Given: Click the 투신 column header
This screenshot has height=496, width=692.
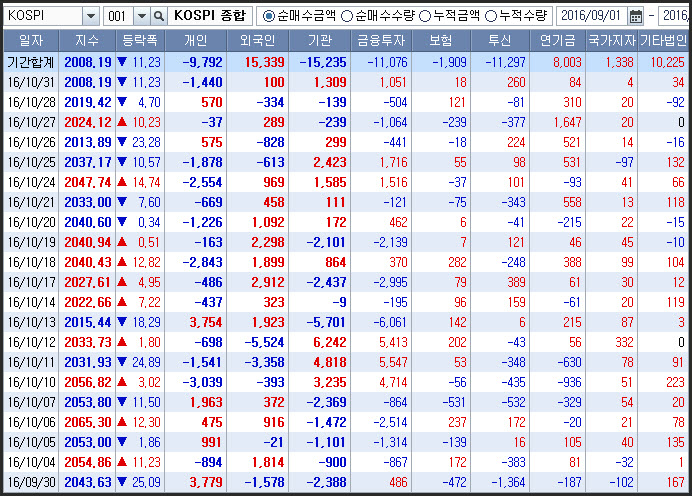Looking at the screenshot, I should pyautogui.click(x=500, y=41).
